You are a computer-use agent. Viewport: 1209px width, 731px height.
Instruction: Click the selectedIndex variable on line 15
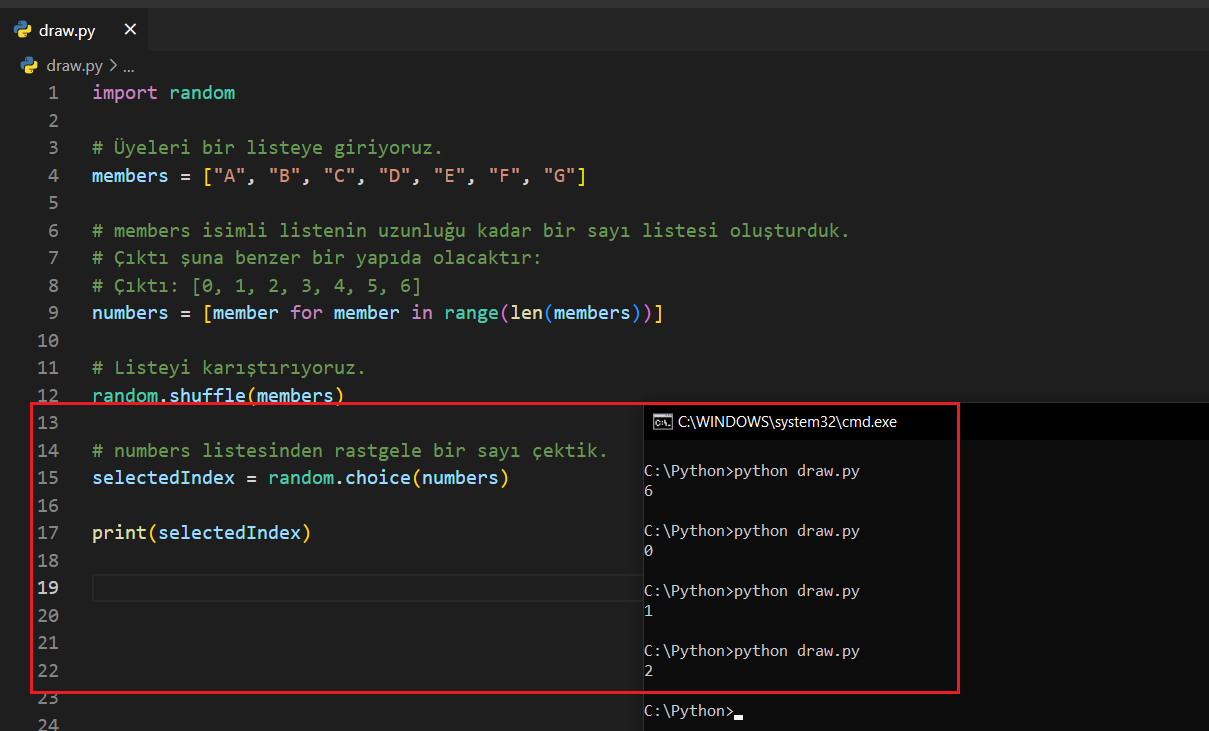tap(163, 478)
